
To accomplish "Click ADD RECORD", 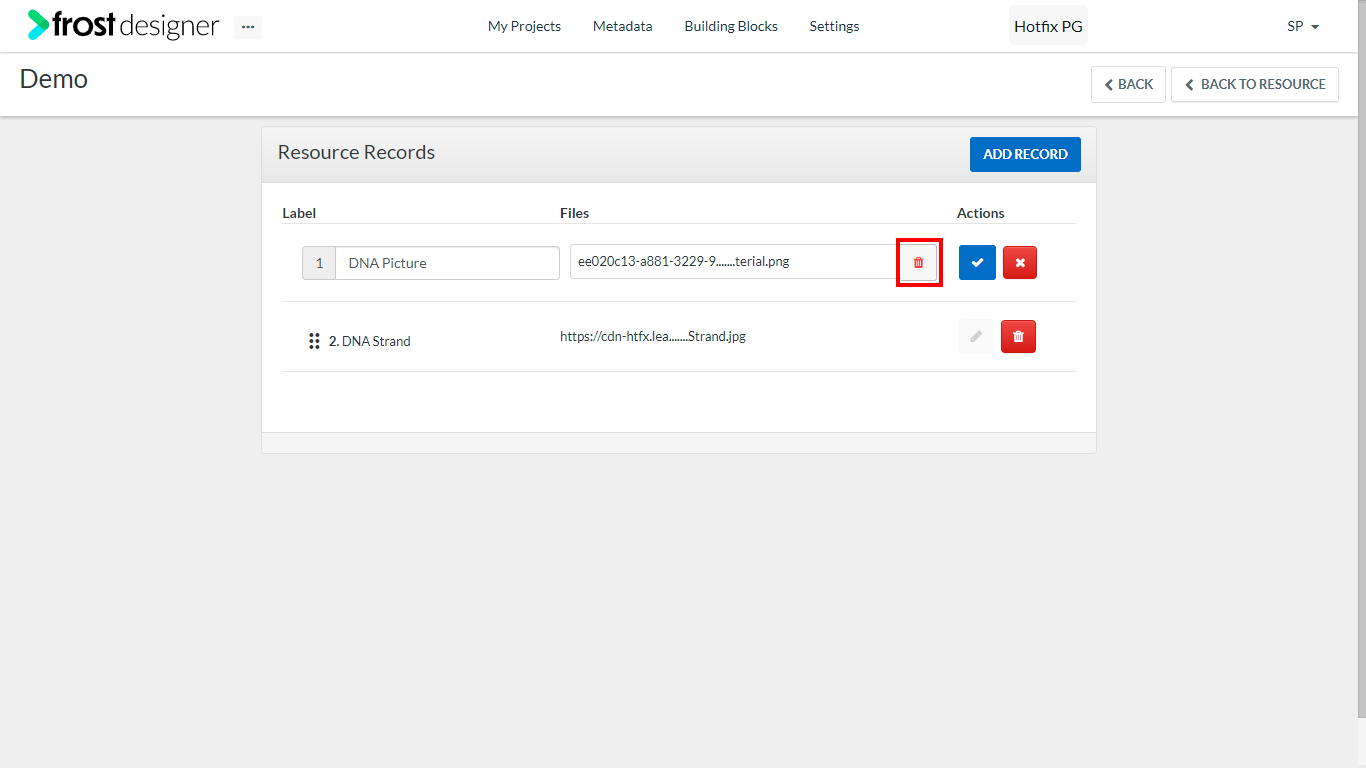I will [1025, 154].
